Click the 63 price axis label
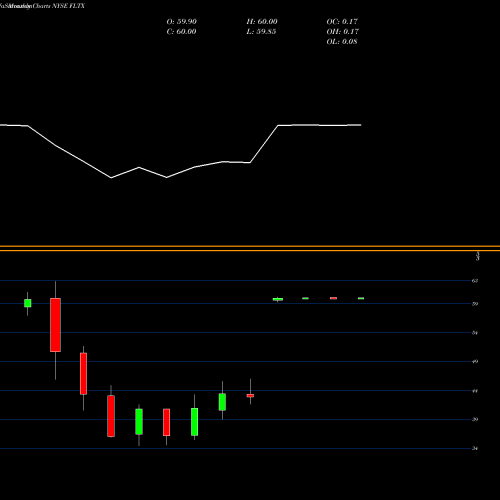 [475, 281]
